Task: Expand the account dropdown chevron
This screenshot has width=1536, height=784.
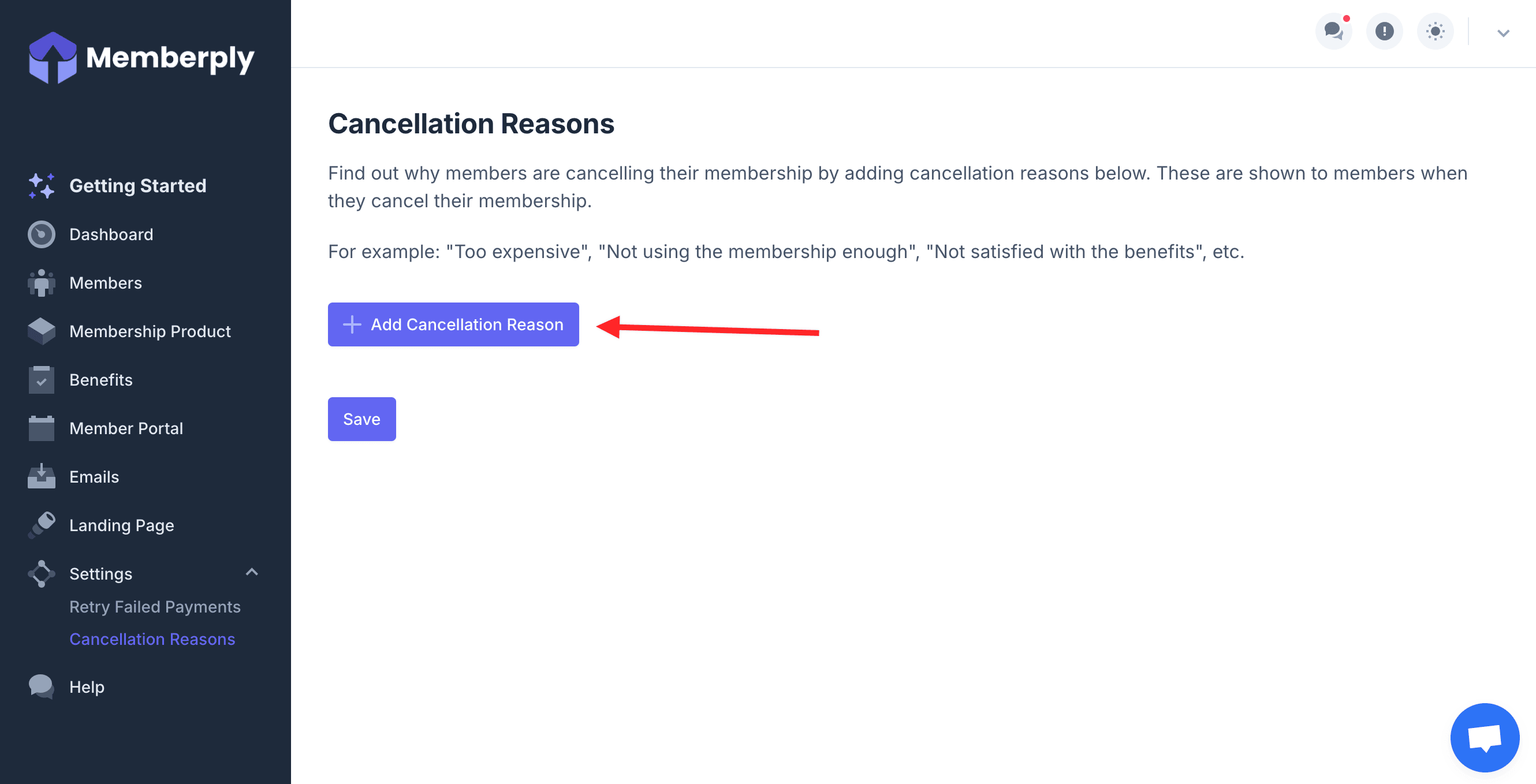Action: tap(1503, 33)
